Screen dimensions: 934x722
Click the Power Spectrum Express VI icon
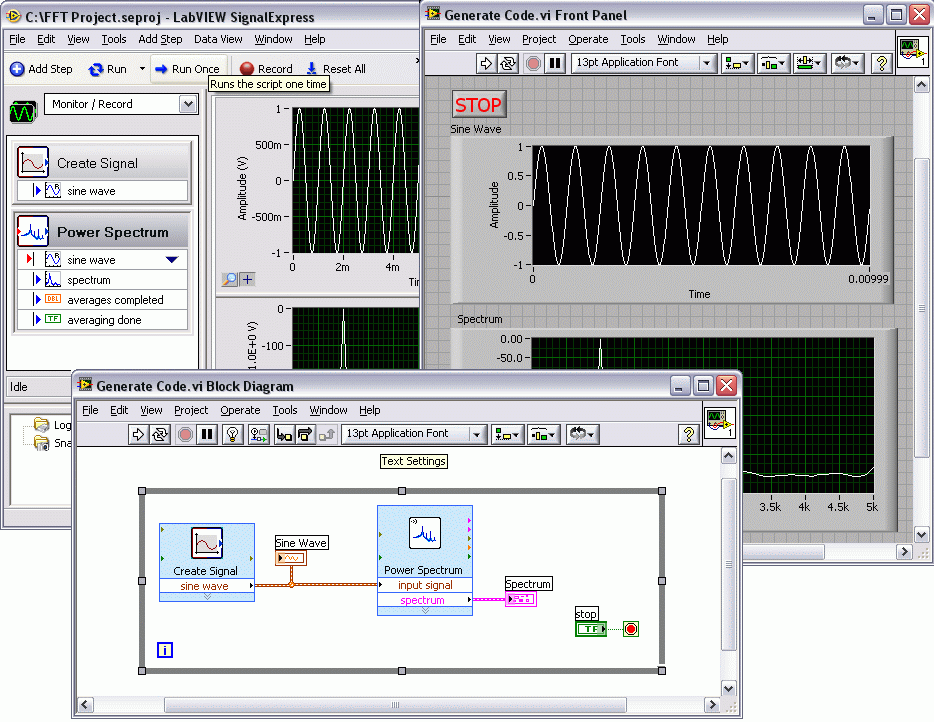coord(424,535)
